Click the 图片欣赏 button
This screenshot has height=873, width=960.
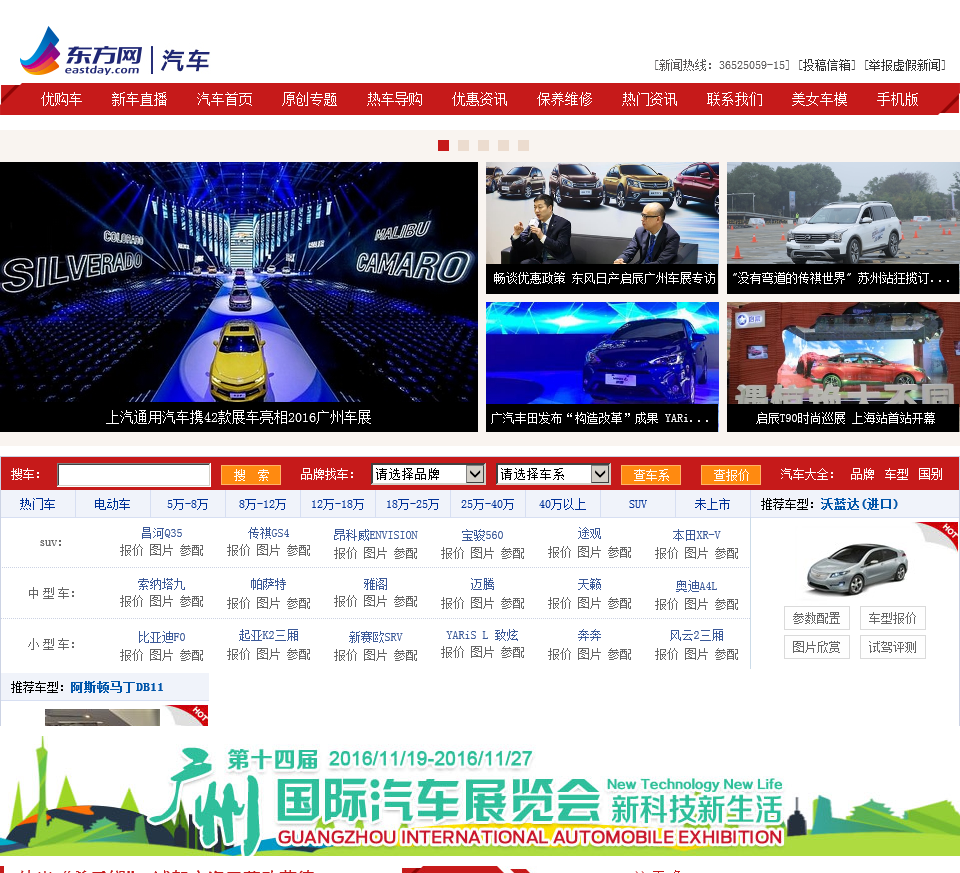(817, 647)
